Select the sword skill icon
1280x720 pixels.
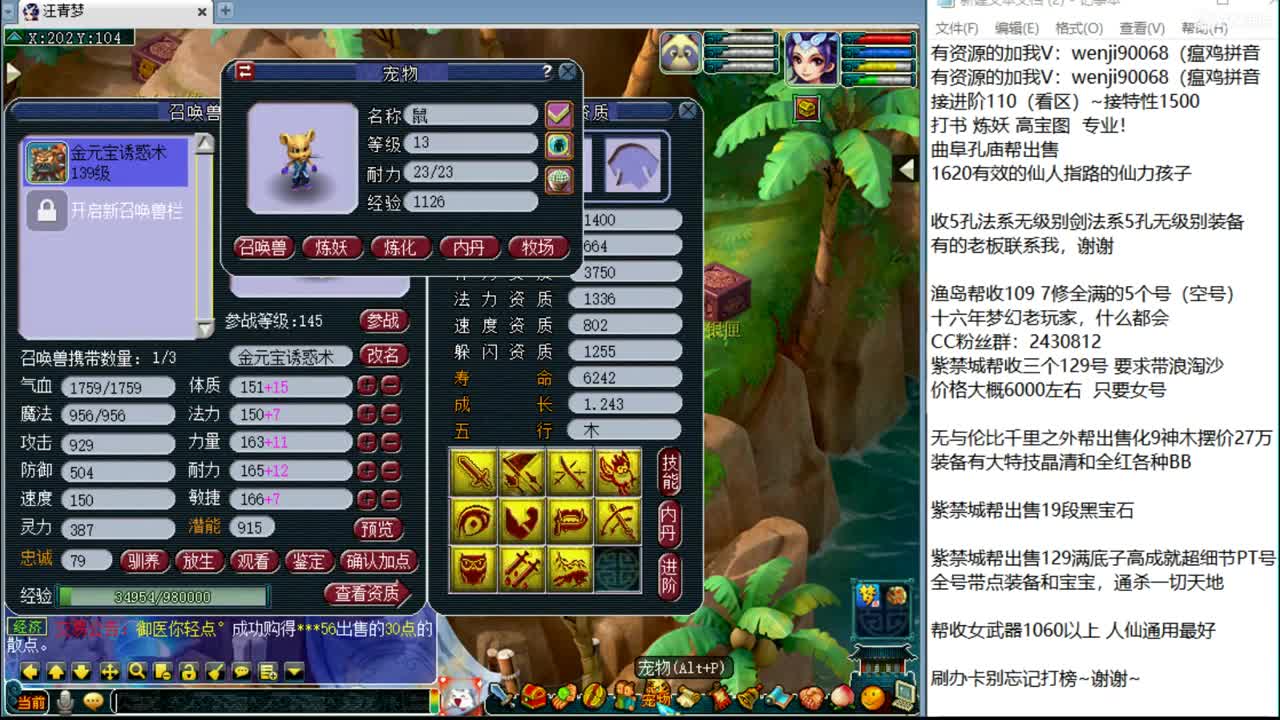(474, 472)
